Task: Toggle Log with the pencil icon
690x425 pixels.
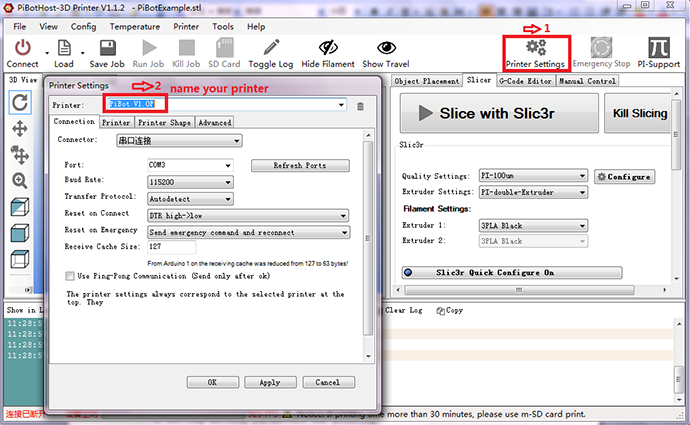Action: click(x=270, y=47)
